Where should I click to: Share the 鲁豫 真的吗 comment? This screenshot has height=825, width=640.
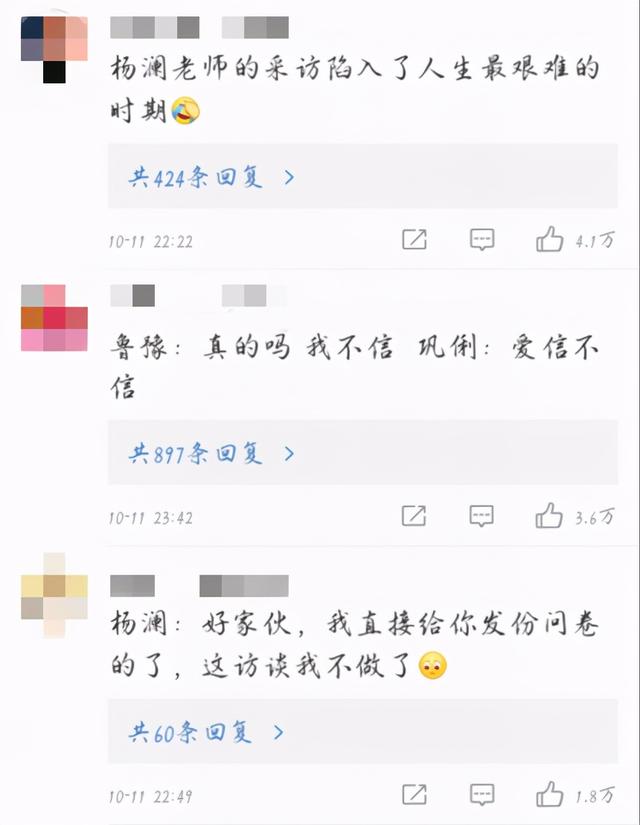[x=414, y=516]
